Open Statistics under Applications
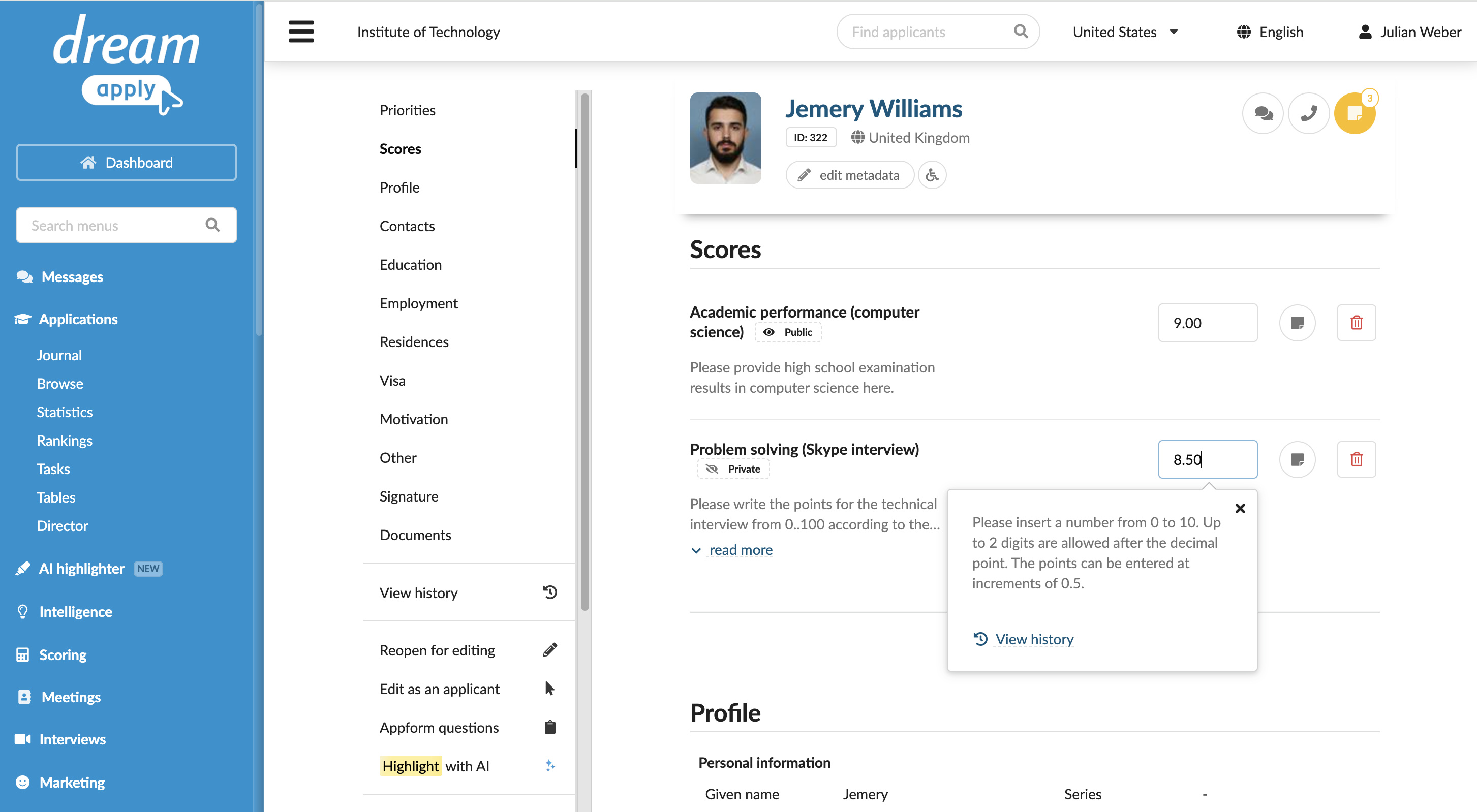The height and width of the screenshot is (812, 1477). tap(64, 412)
